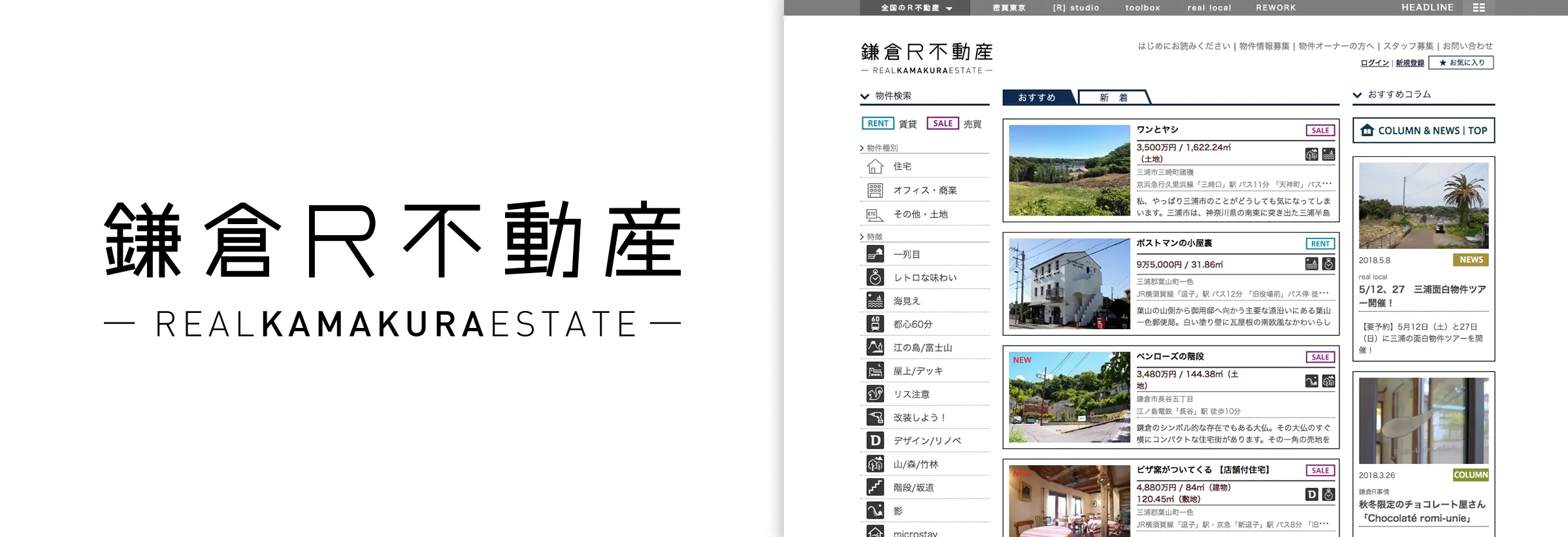Click the 9万5,000円 / 31.86㎡ price text
The height and width of the screenshot is (537, 1568).
tap(1179, 265)
